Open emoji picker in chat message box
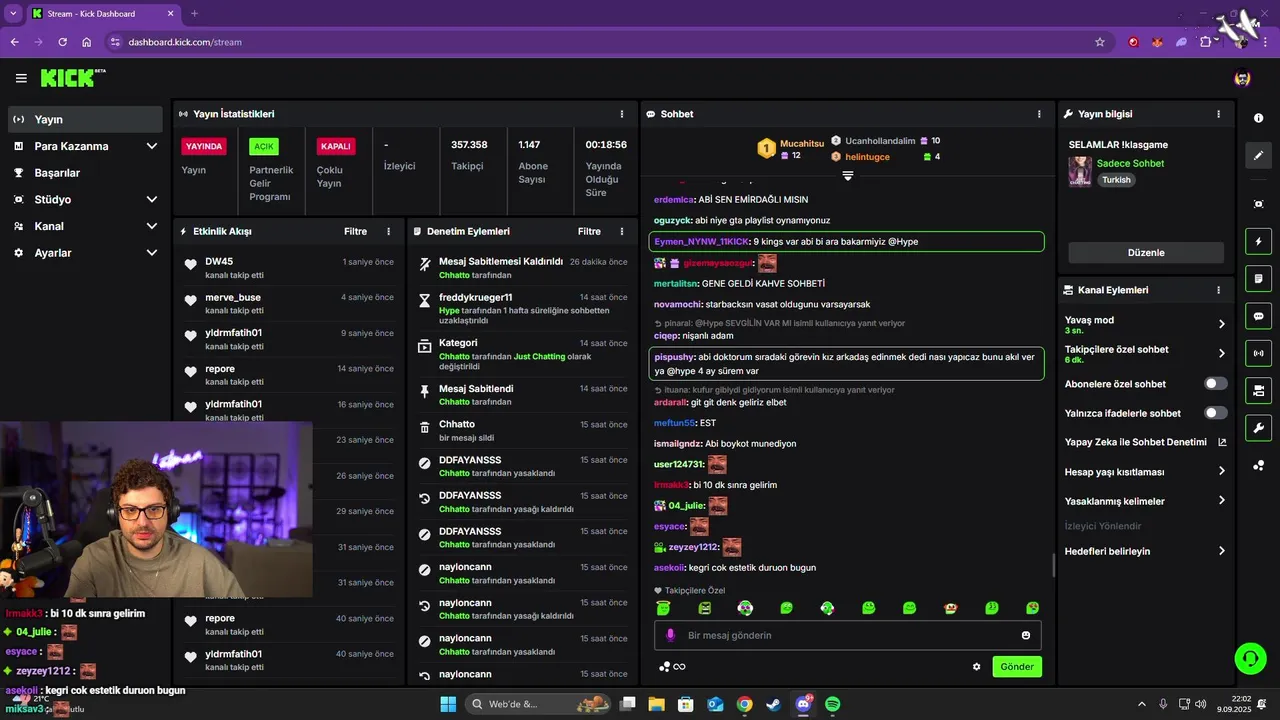Image resolution: width=1280 pixels, height=720 pixels. click(1026, 635)
